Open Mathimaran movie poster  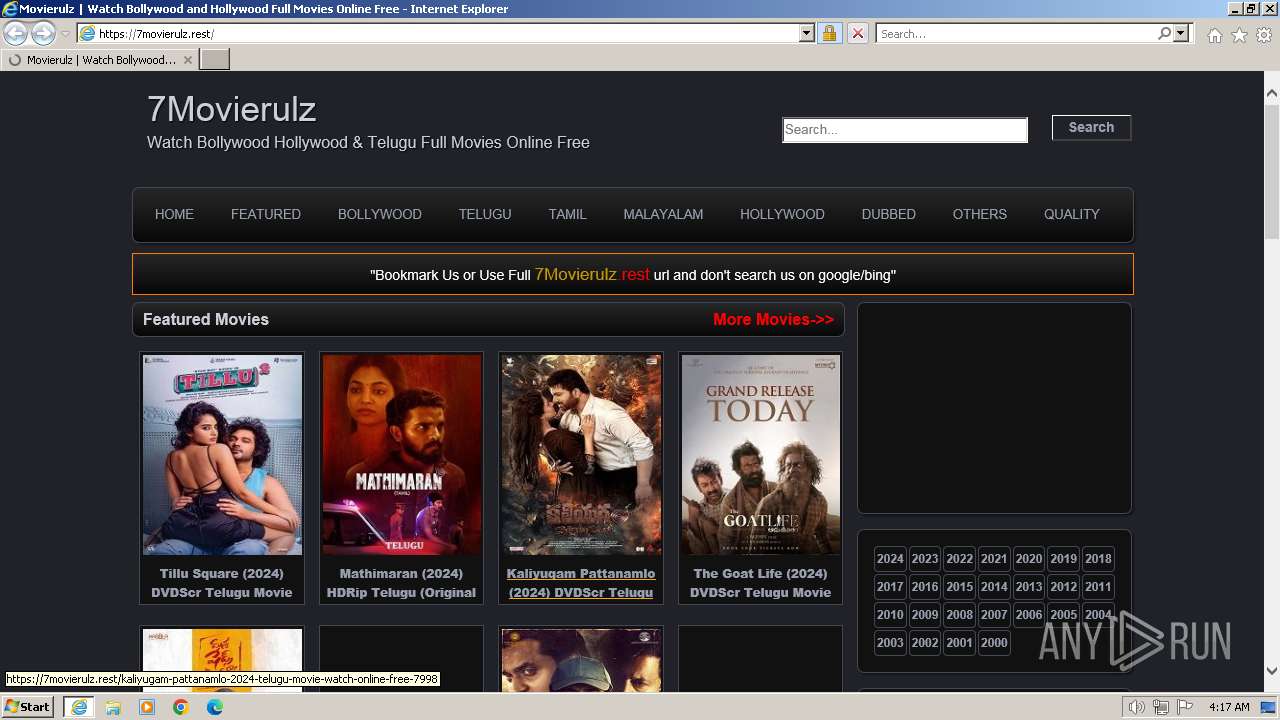point(401,455)
